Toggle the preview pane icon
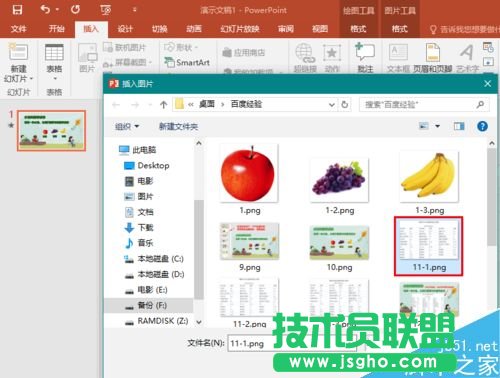Viewport: 500px width, 378px height. (459, 126)
